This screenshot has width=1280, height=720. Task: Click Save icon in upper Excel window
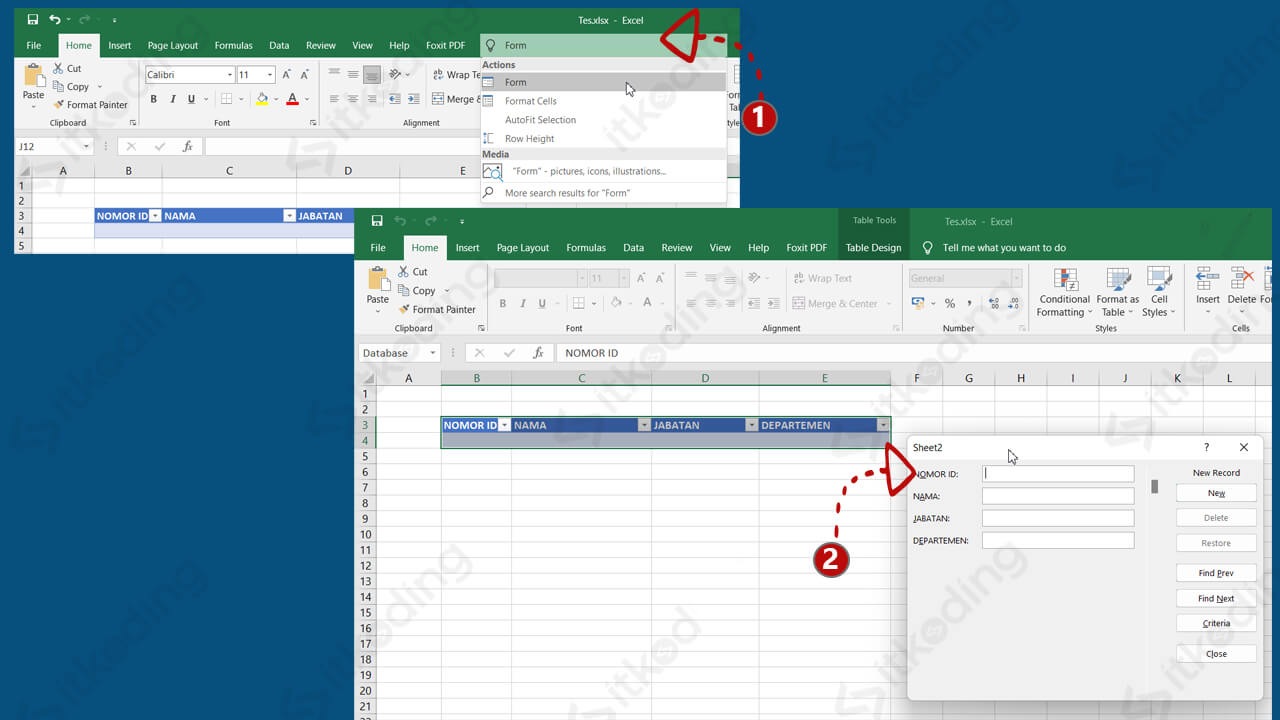point(33,20)
